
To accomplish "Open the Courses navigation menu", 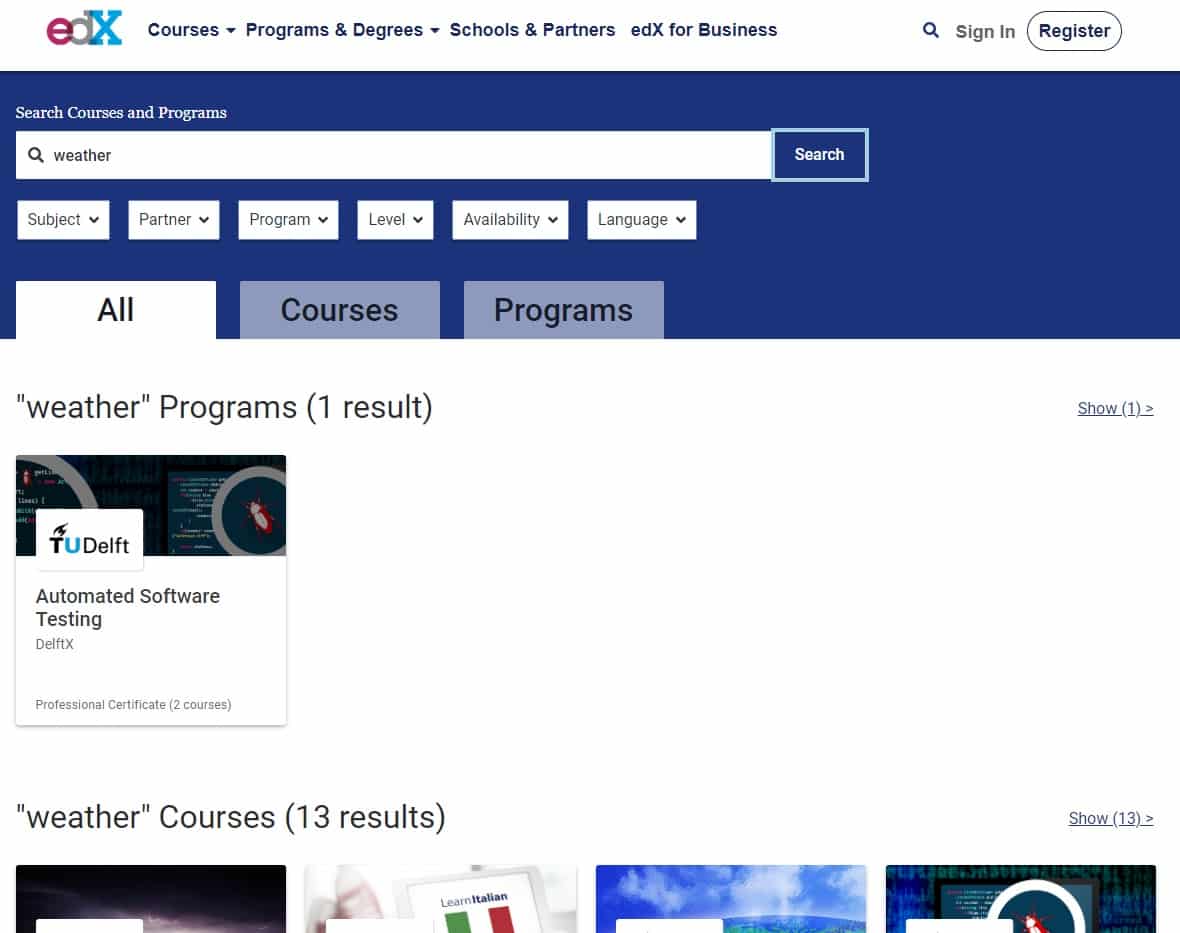I will (191, 30).
